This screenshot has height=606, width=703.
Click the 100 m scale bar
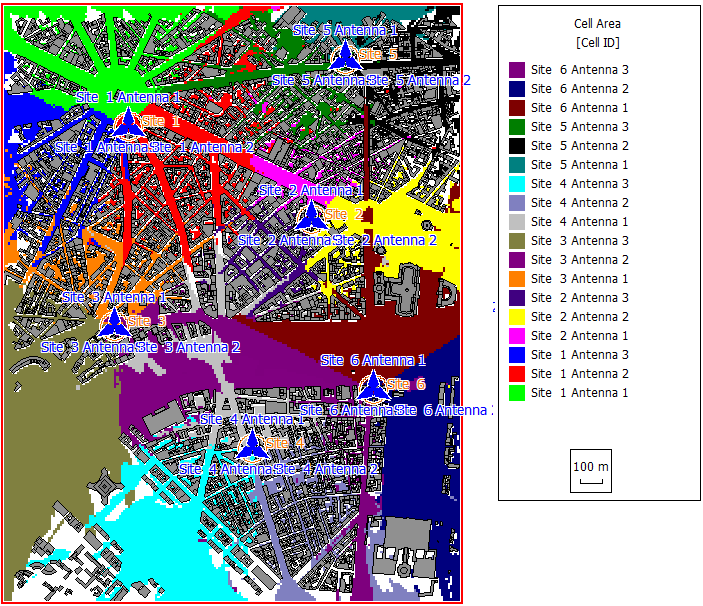(x=590, y=472)
